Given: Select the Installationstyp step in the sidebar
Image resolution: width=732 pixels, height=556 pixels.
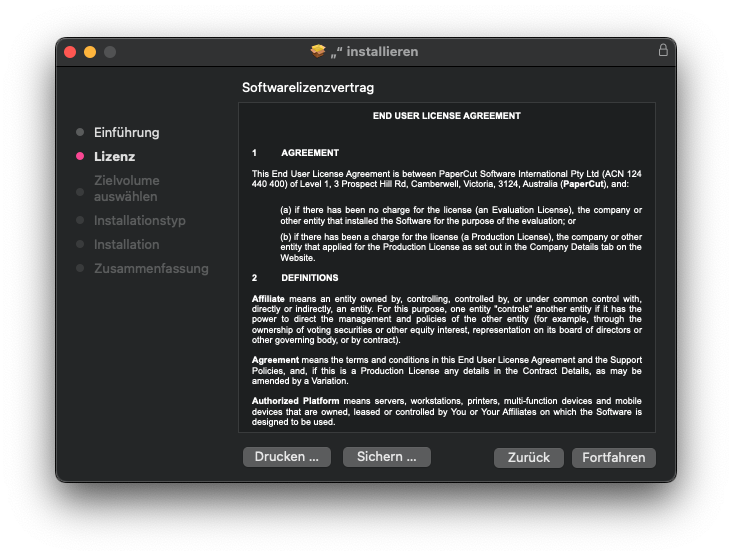Looking at the screenshot, I should (x=139, y=220).
